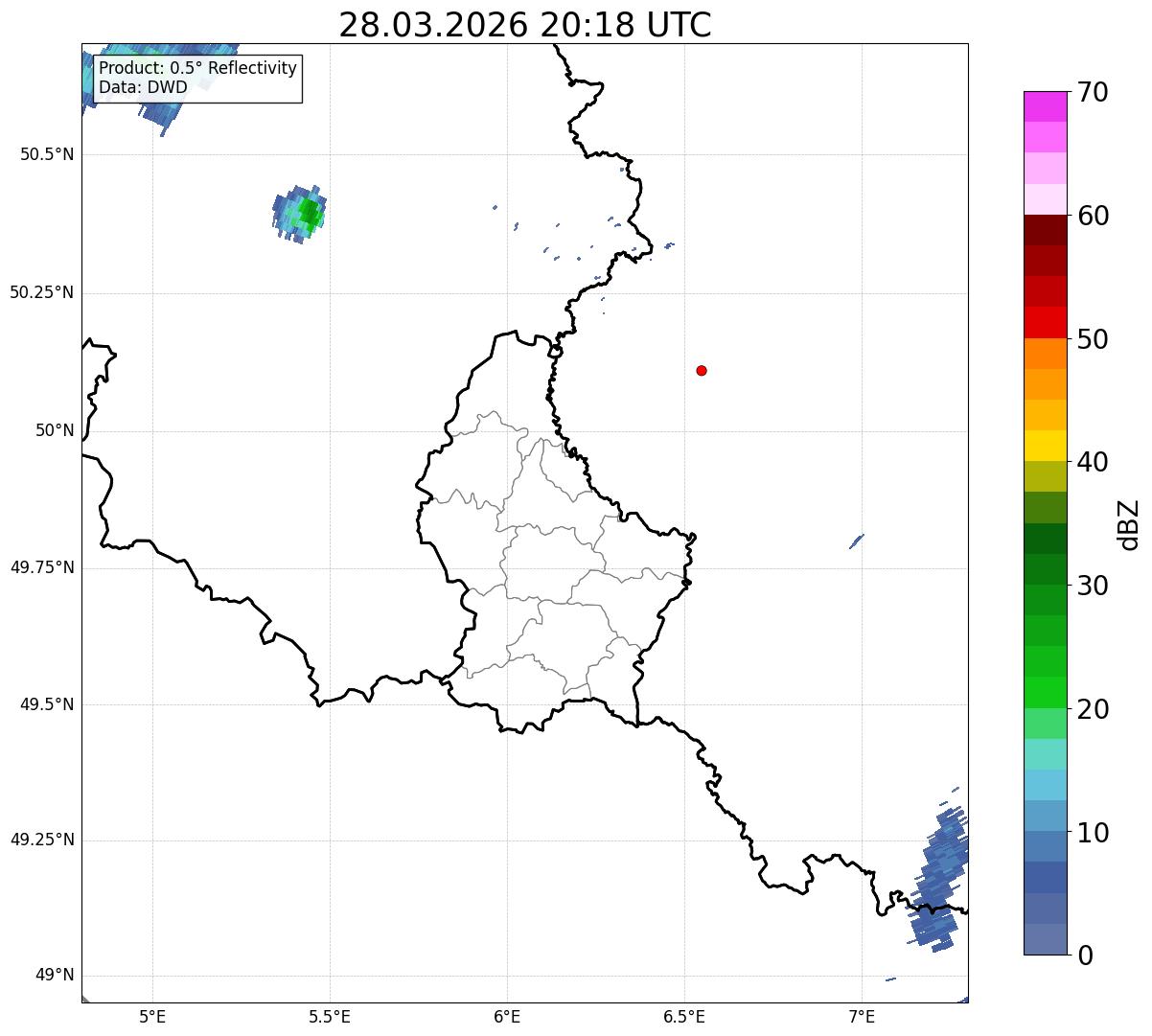Select the red 50 dBZ colorbar segment
Image resolution: width=1152 pixels, height=1036 pixels.
coord(1045,323)
